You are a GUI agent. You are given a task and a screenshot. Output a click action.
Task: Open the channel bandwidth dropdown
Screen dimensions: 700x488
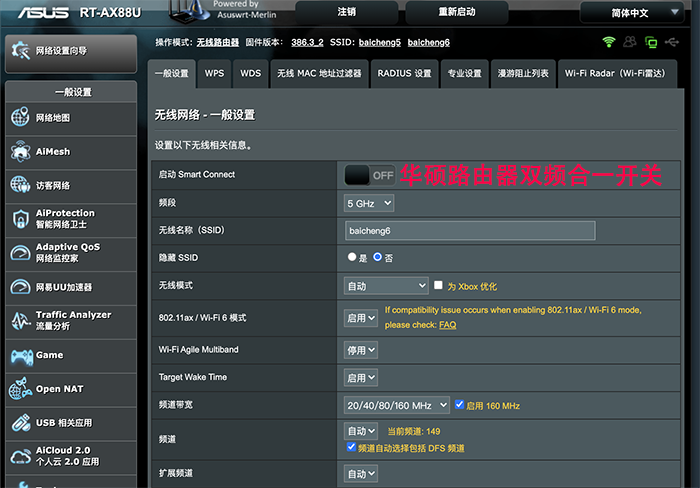point(396,405)
